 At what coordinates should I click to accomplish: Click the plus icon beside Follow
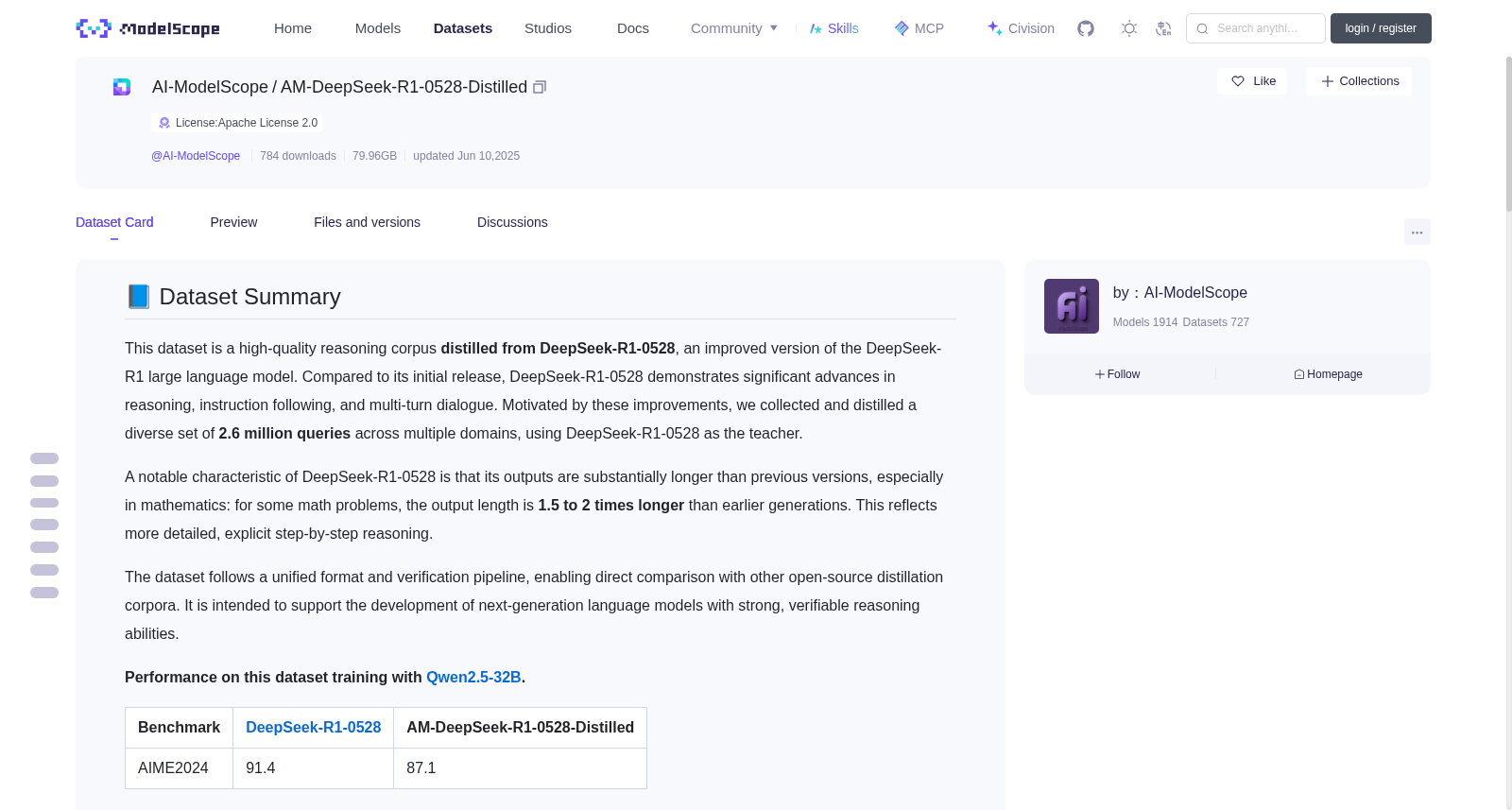(1100, 374)
